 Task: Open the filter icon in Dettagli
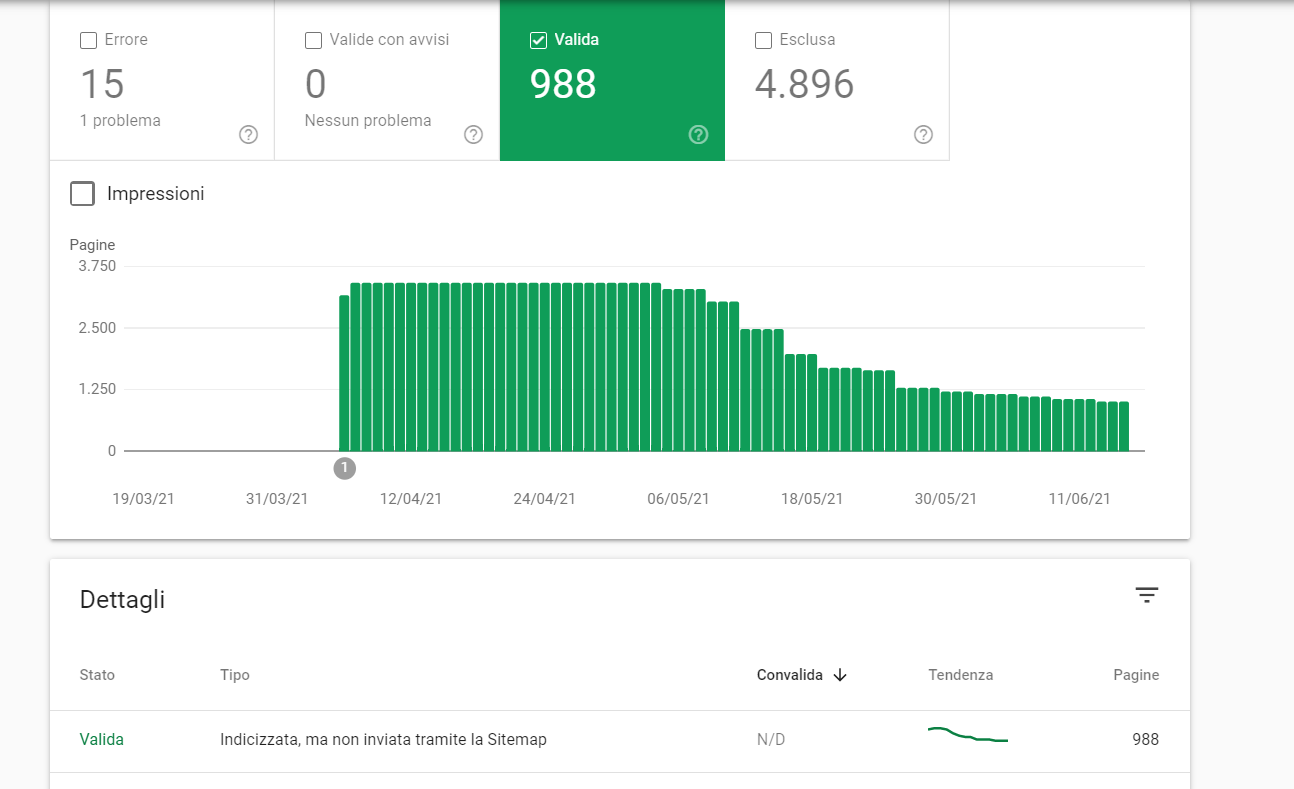click(x=1146, y=595)
